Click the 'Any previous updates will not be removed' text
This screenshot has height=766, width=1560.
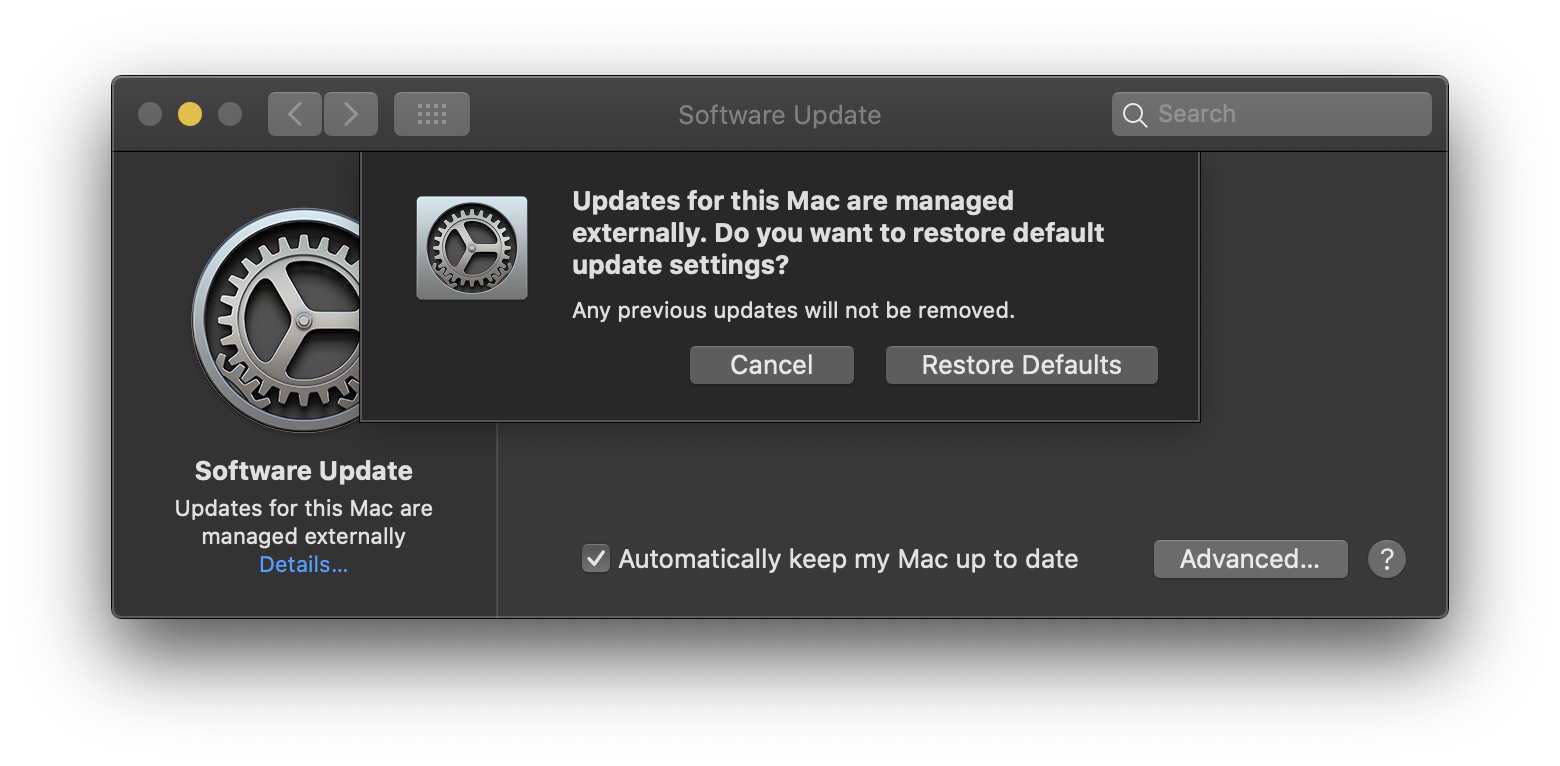pos(793,310)
